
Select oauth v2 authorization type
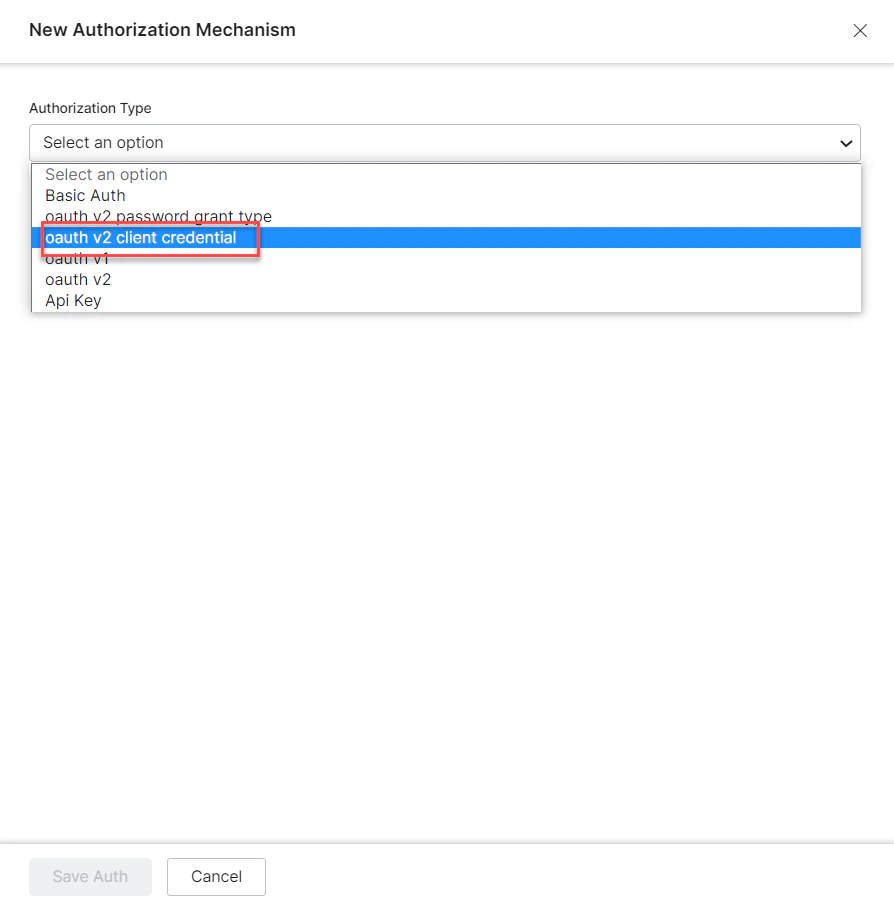pos(77,279)
